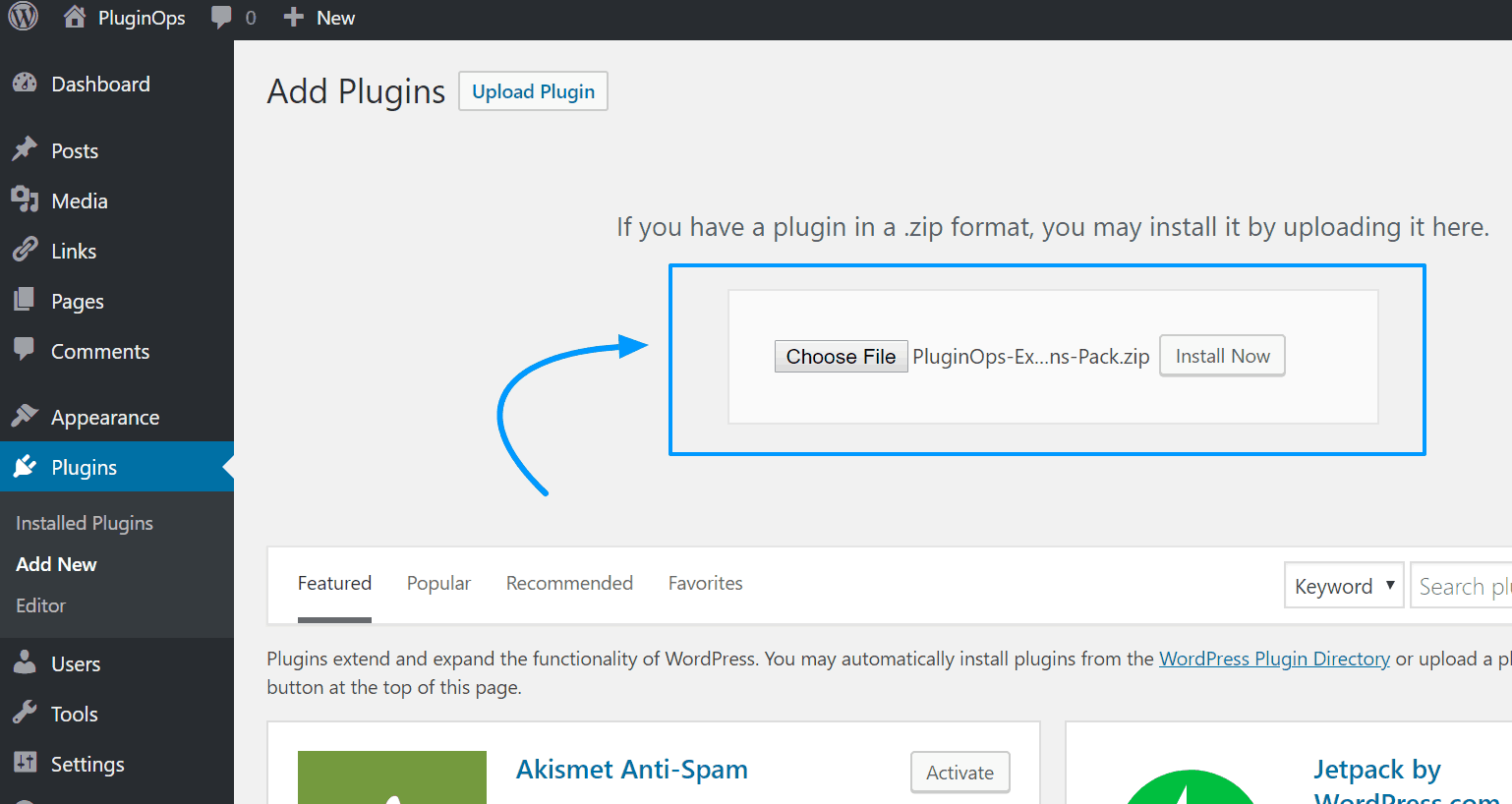Screen dimensions: 1512x804
Task: Open the Recommended plugins tab
Action: (x=569, y=583)
